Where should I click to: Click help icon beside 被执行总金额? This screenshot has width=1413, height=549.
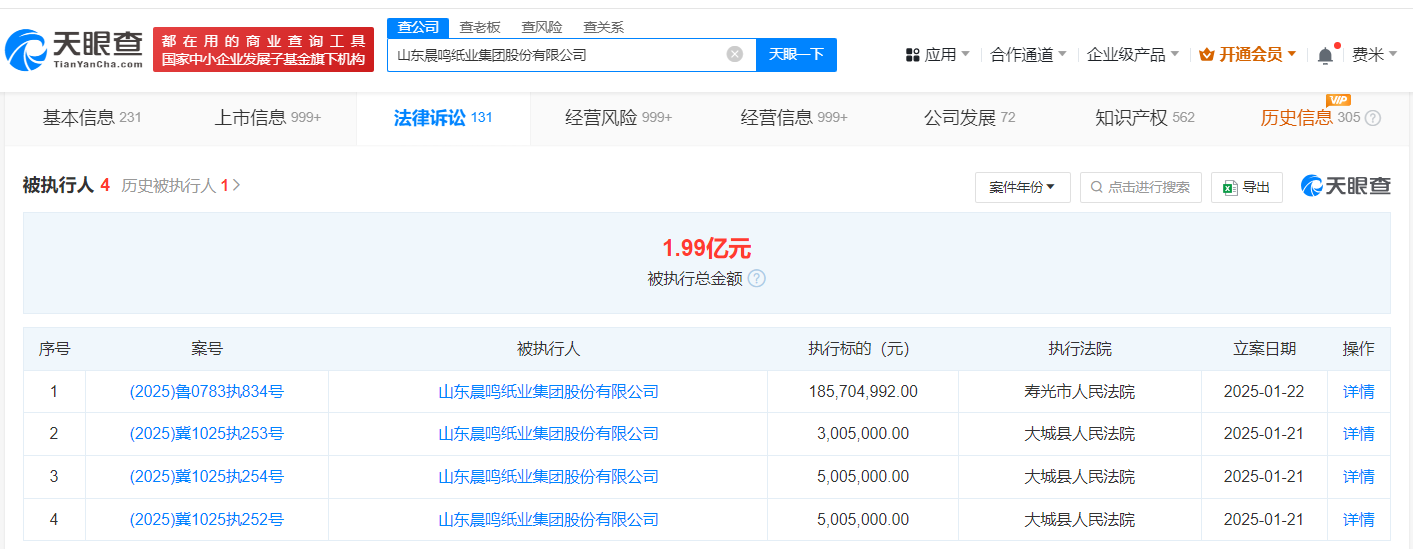(757, 279)
